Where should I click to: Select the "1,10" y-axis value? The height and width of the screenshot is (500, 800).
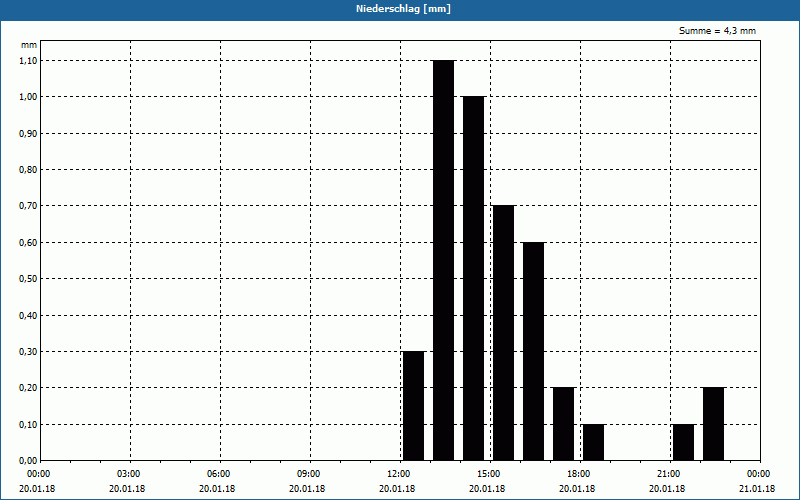[28, 61]
